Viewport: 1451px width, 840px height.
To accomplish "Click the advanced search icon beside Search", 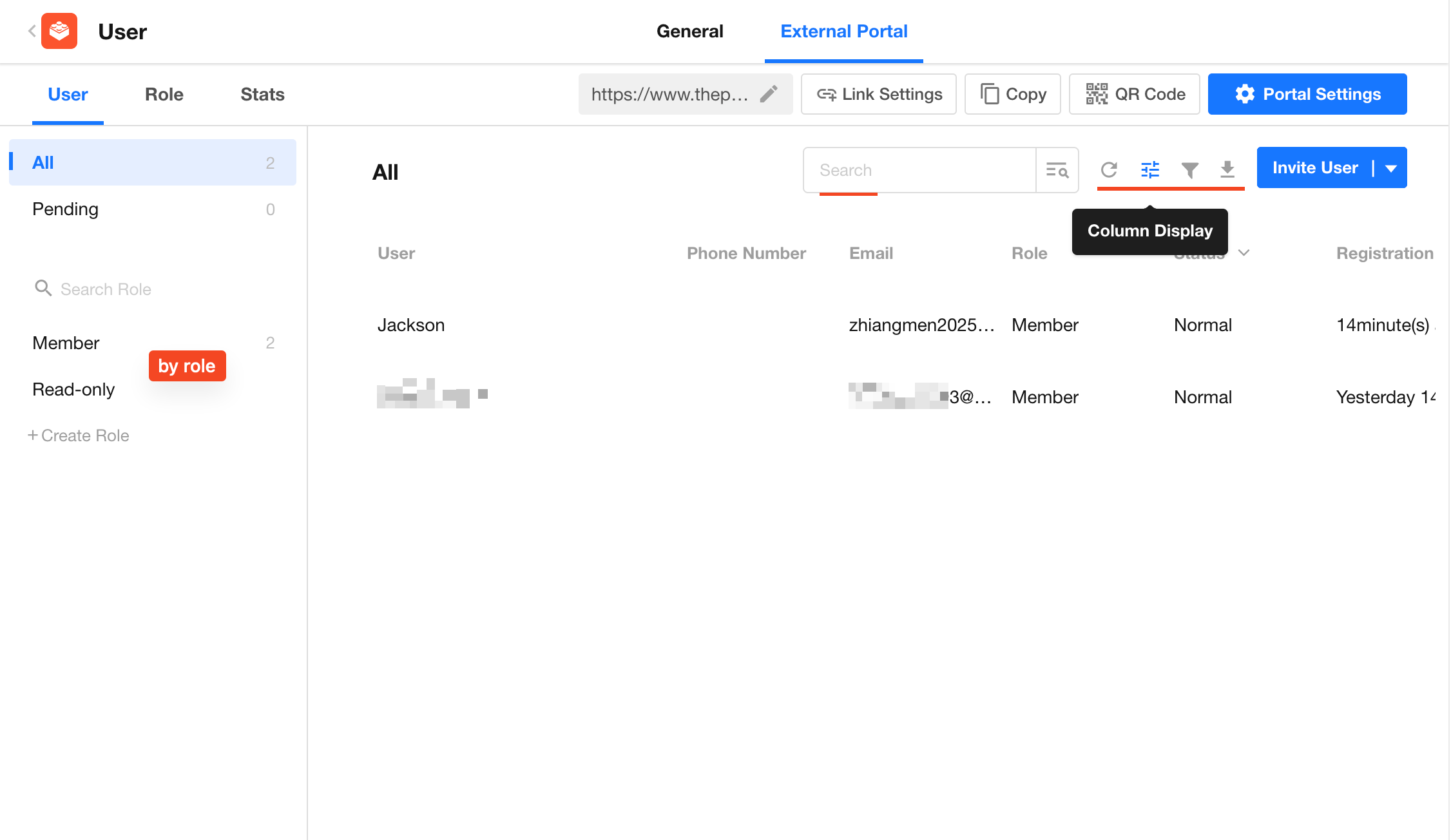I will 1057,170.
